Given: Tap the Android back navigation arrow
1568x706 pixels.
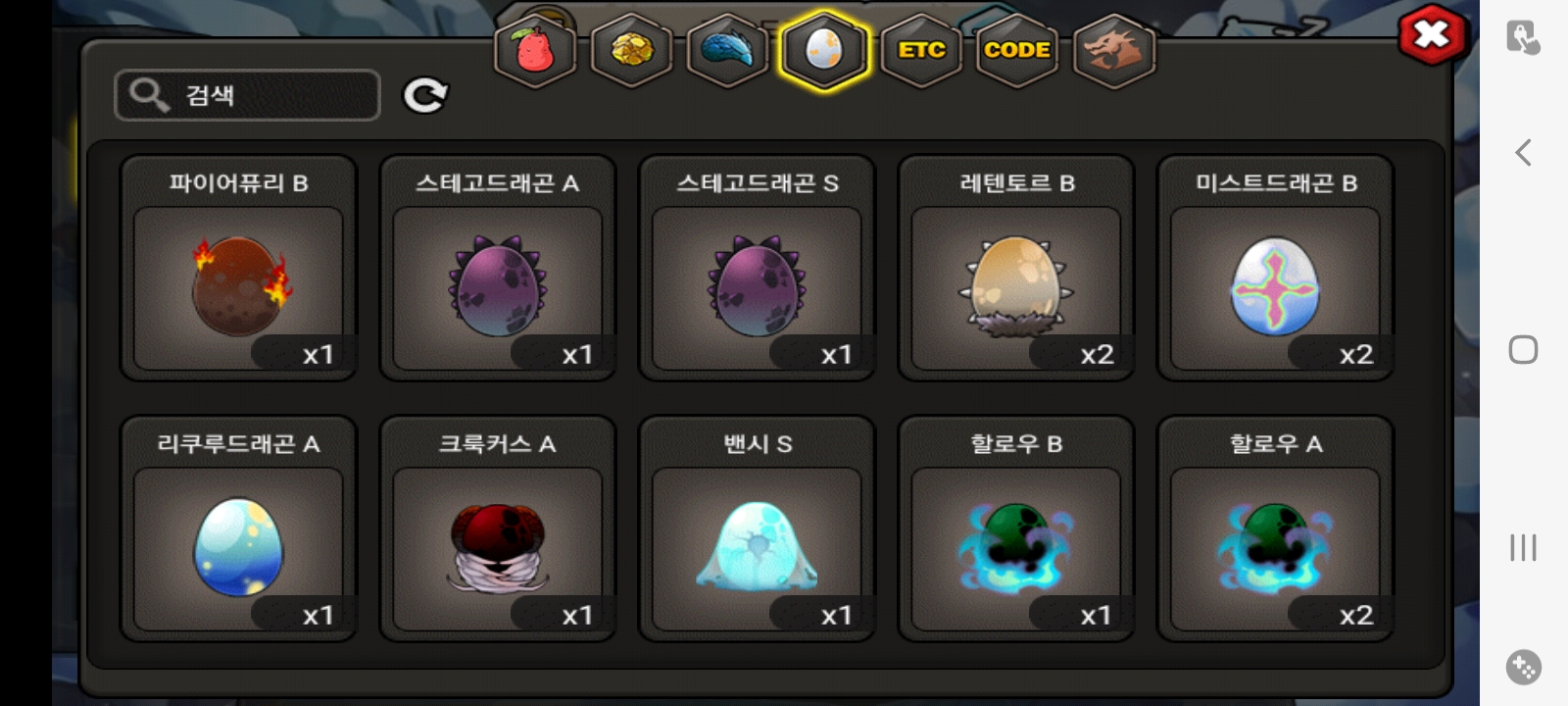Looking at the screenshot, I should tap(1523, 152).
